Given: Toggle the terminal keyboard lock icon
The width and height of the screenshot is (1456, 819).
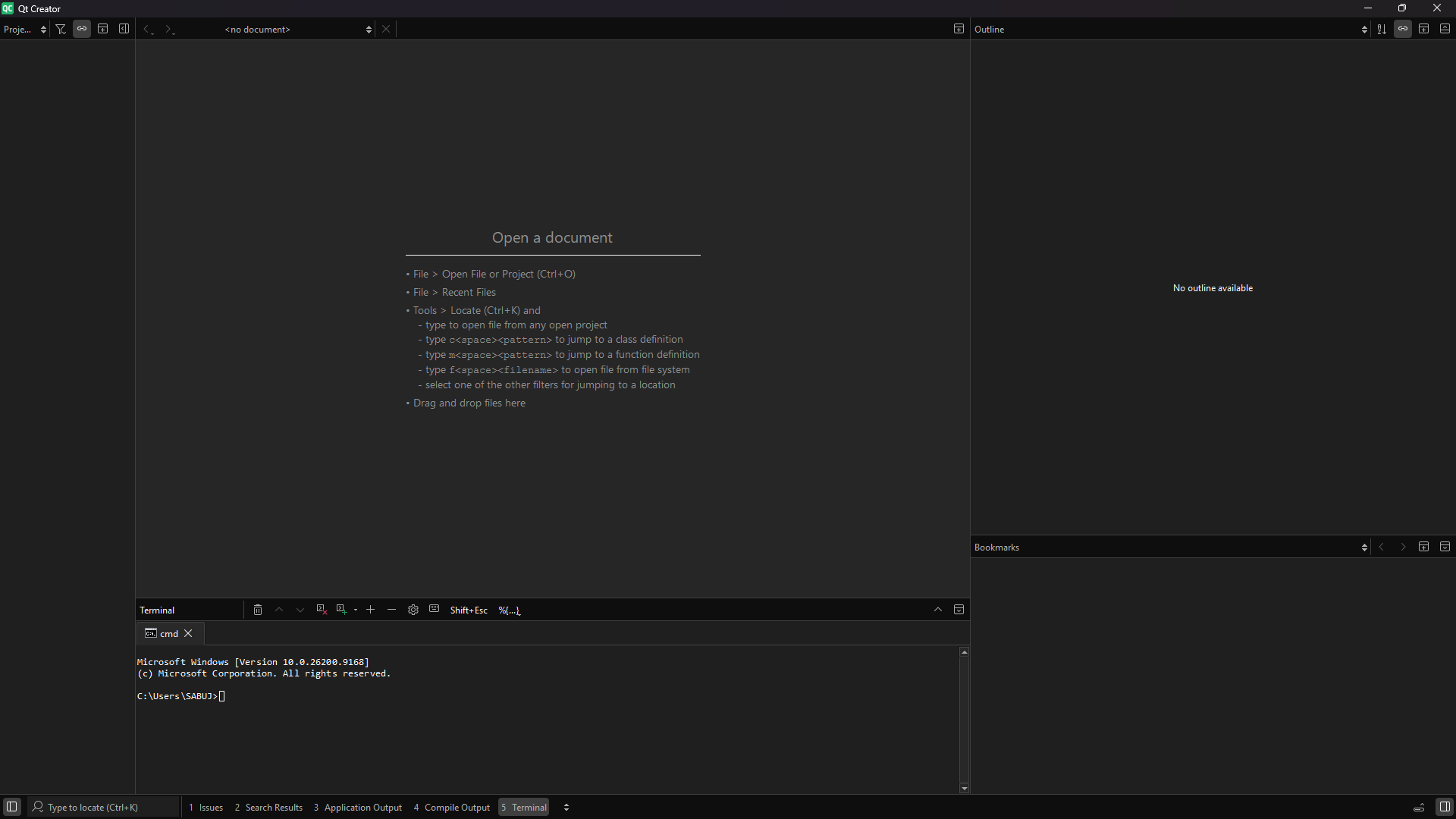Looking at the screenshot, I should click(435, 609).
